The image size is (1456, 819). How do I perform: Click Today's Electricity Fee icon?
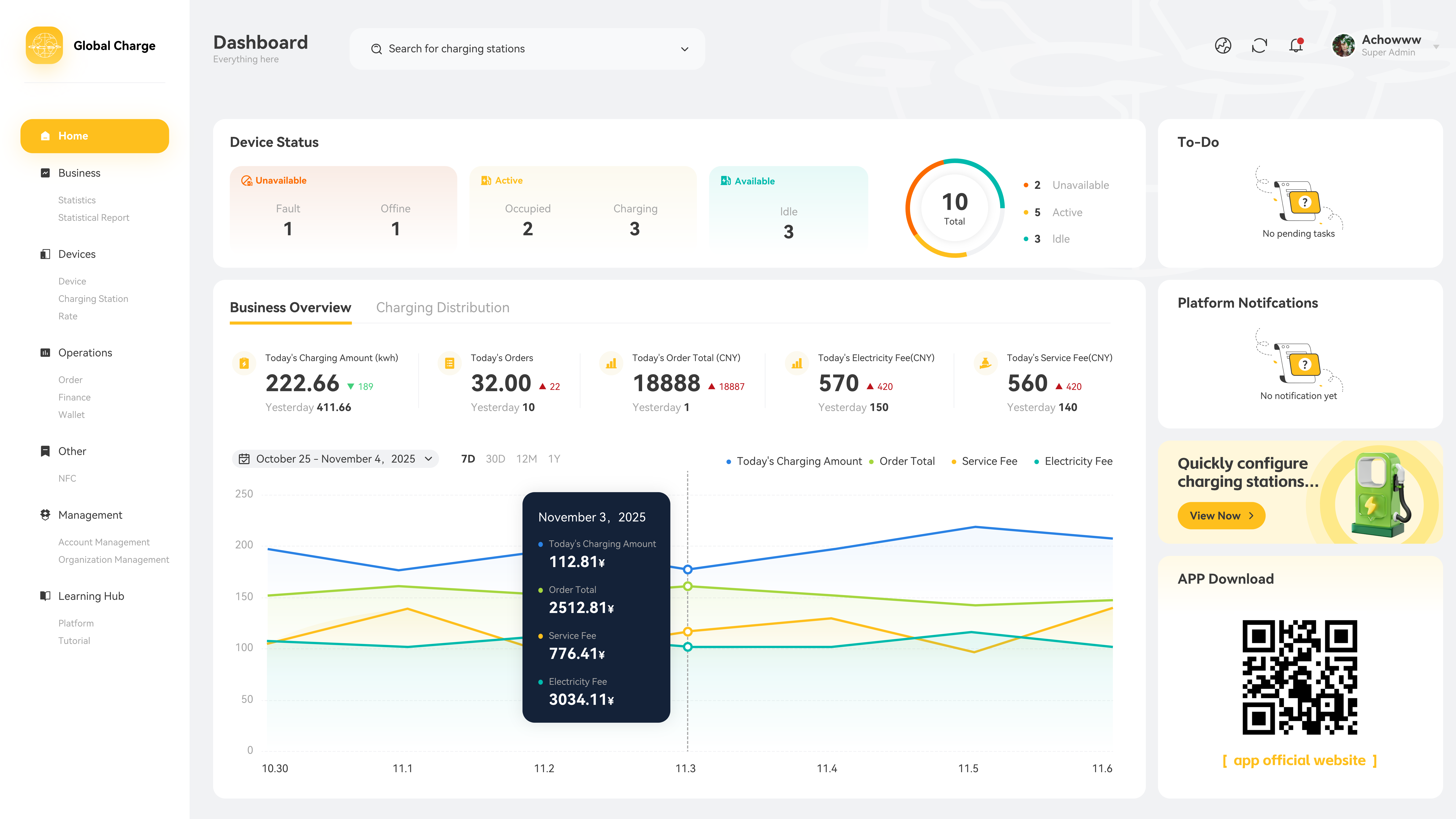coord(797,363)
